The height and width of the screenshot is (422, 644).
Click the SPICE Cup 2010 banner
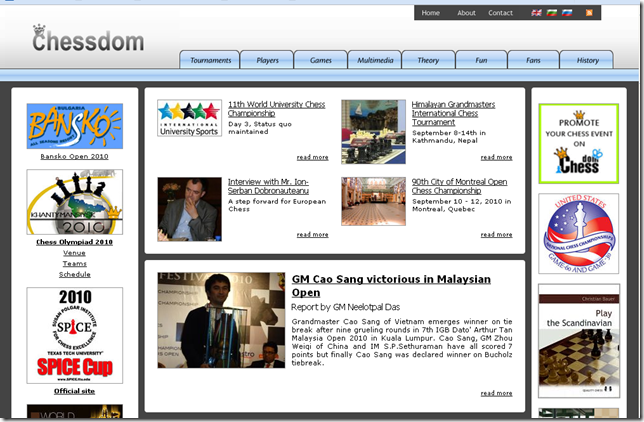tap(75, 335)
